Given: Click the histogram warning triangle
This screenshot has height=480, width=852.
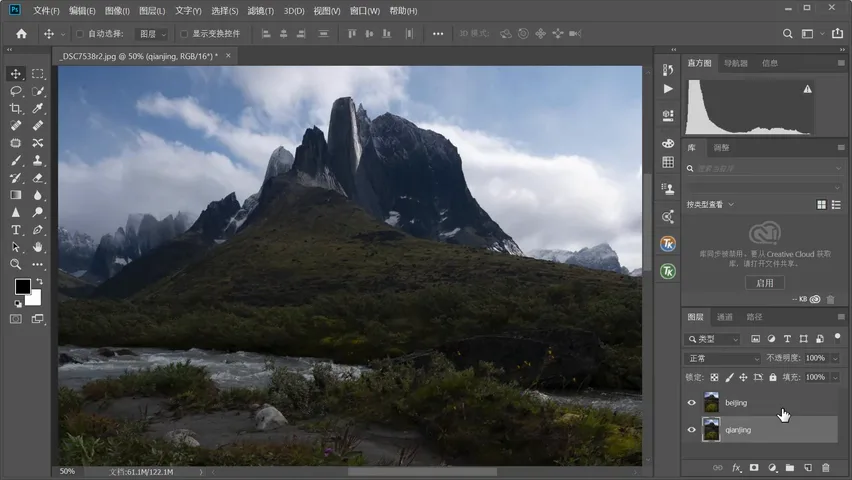Looking at the screenshot, I should pos(807,89).
